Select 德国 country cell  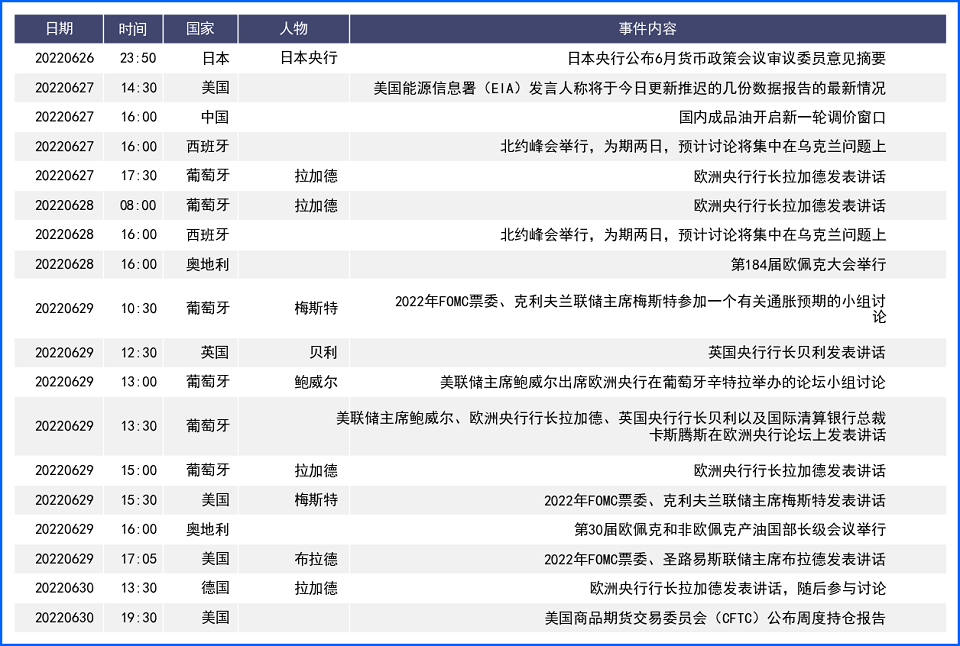click(x=215, y=588)
